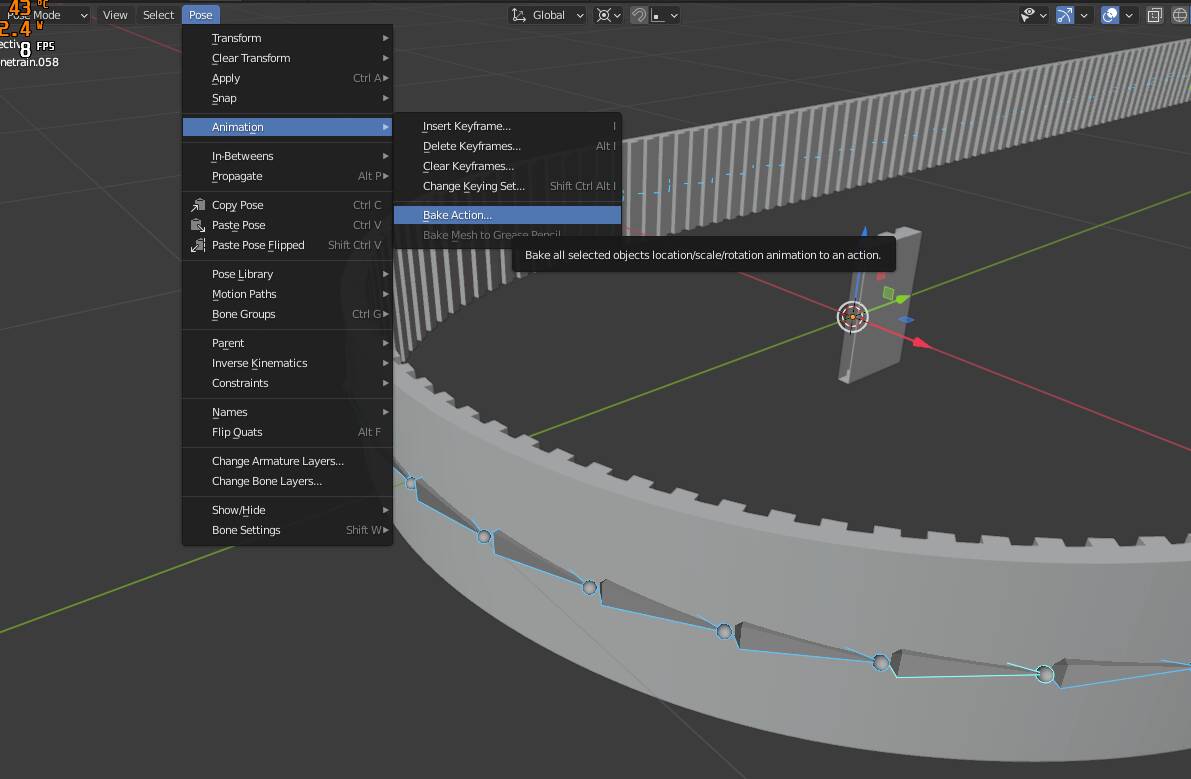The width and height of the screenshot is (1191, 779).
Task: Toggle the show overlays button
Action: coord(1110,15)
